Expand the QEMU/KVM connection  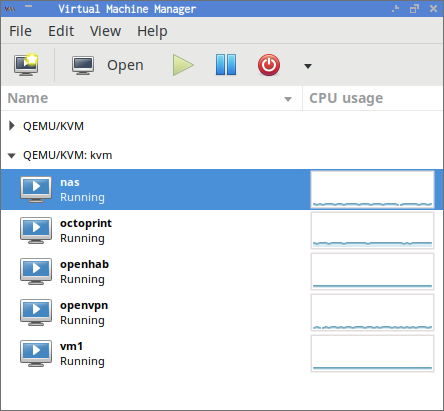pyautogui.click(x=12, y=126)
